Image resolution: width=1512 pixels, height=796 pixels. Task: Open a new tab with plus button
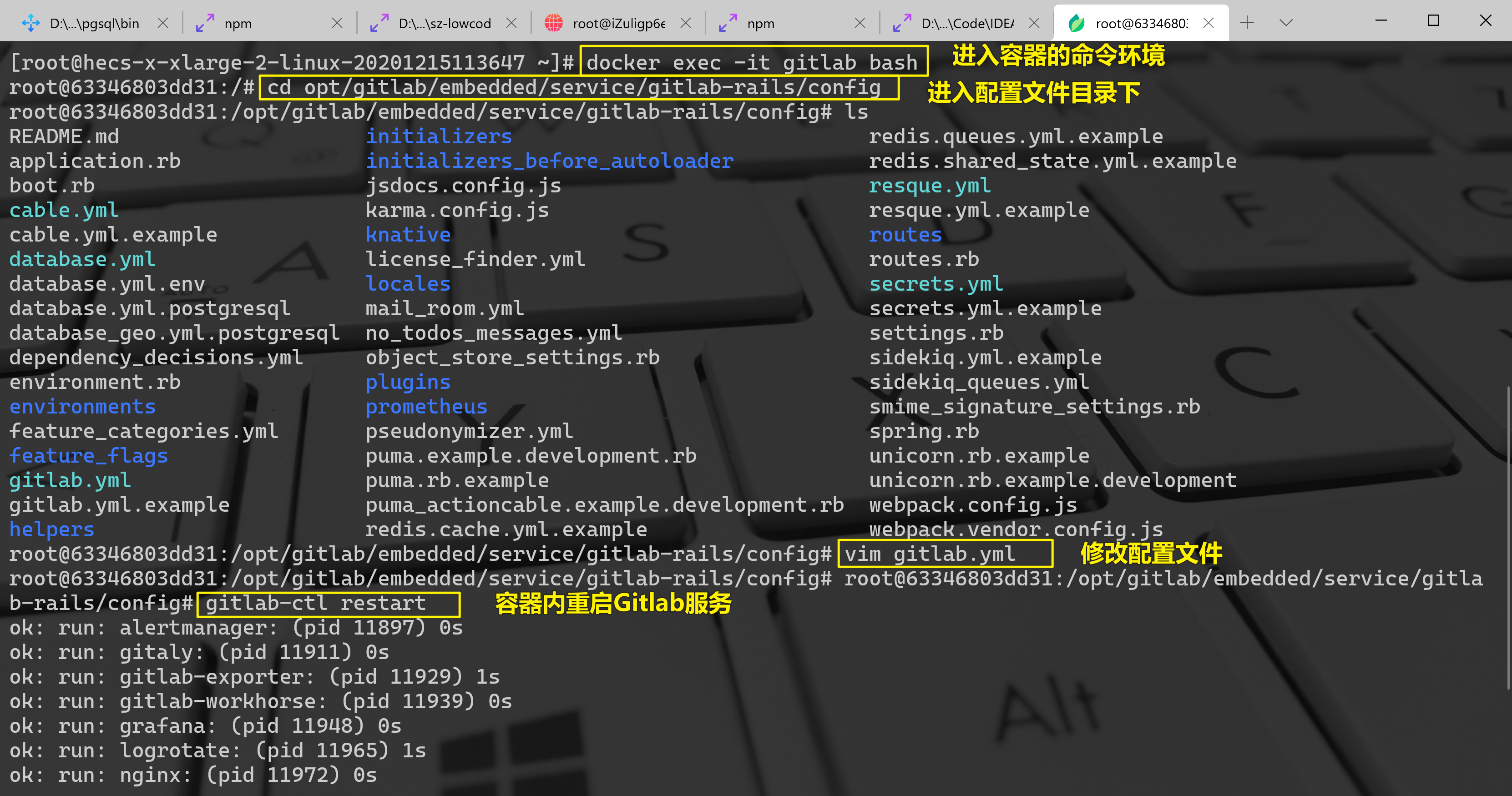pyautogui.click(x=1247, y=23)
